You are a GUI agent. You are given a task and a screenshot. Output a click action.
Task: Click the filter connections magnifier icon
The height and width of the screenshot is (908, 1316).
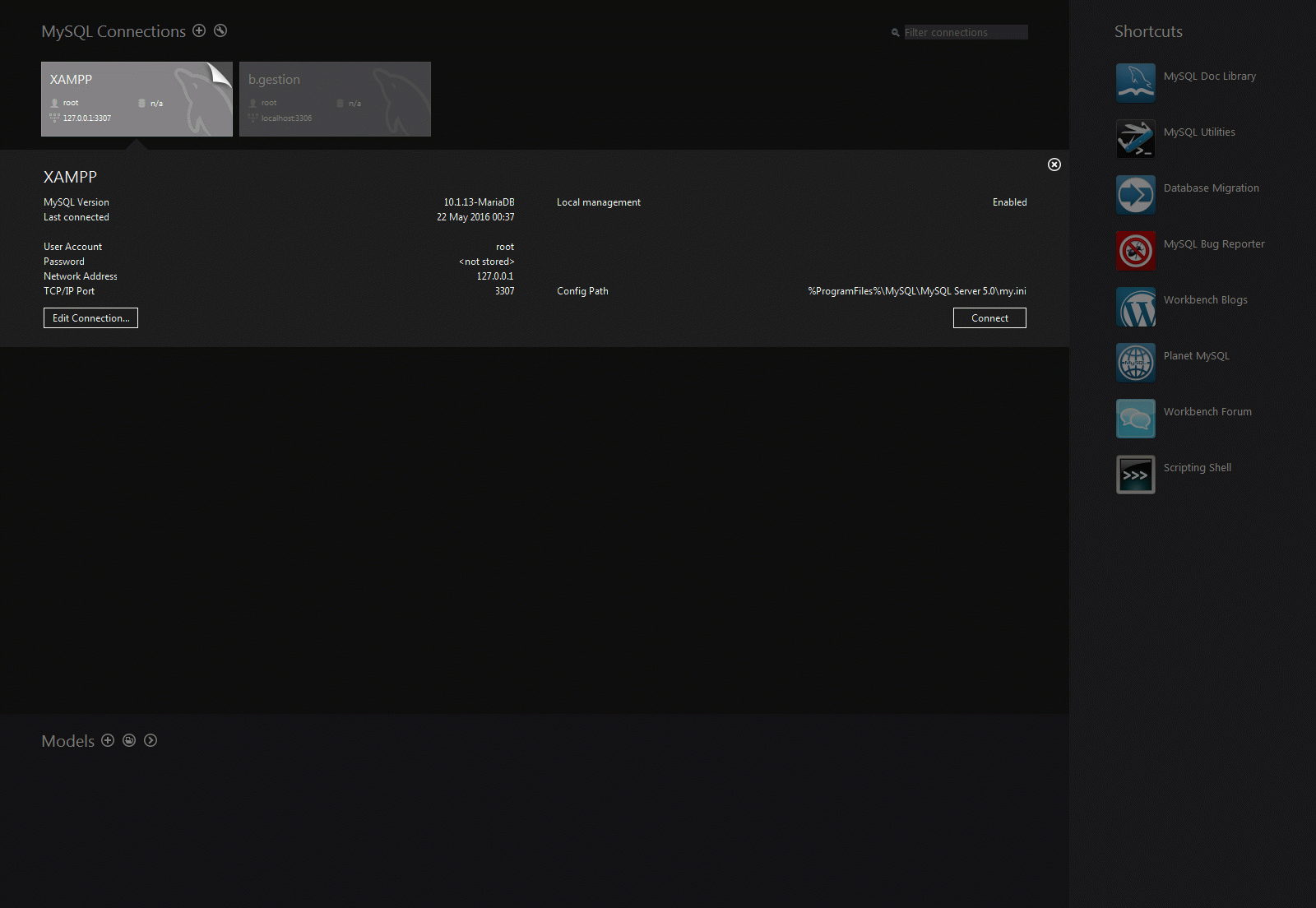click(896, 33)
